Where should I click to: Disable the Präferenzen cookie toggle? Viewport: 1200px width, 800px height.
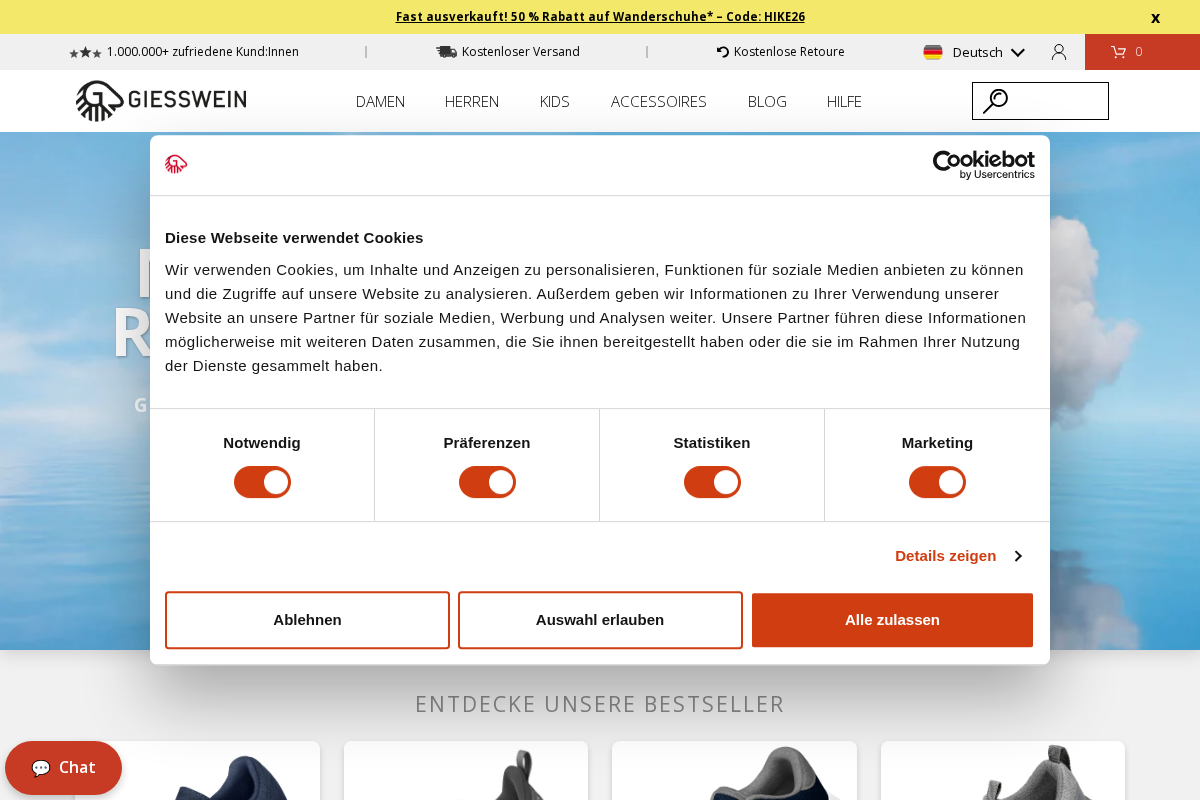[x=487, y=482]
